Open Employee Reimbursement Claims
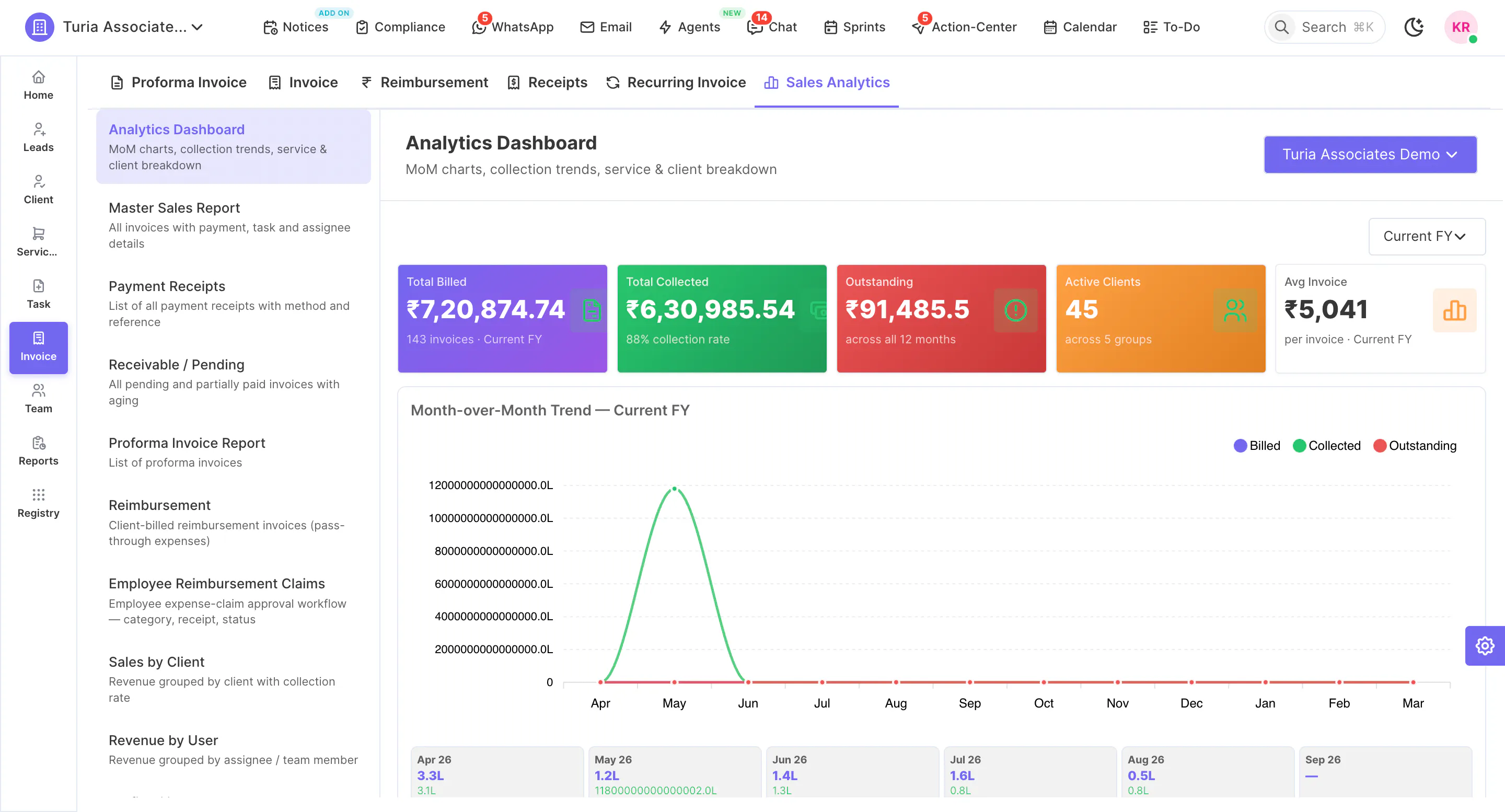This screenshot has width=1505, height=812. coord(233,600)
